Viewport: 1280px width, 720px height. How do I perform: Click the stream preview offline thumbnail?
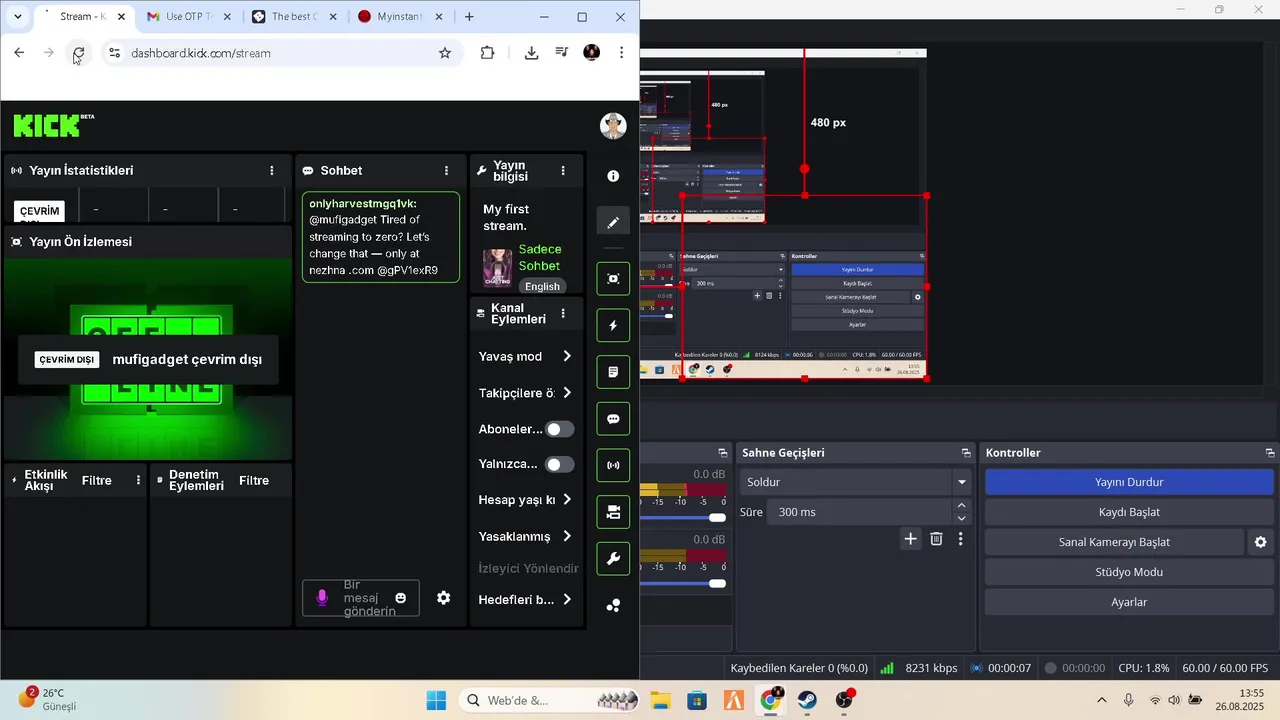click(x=148, y=360)
